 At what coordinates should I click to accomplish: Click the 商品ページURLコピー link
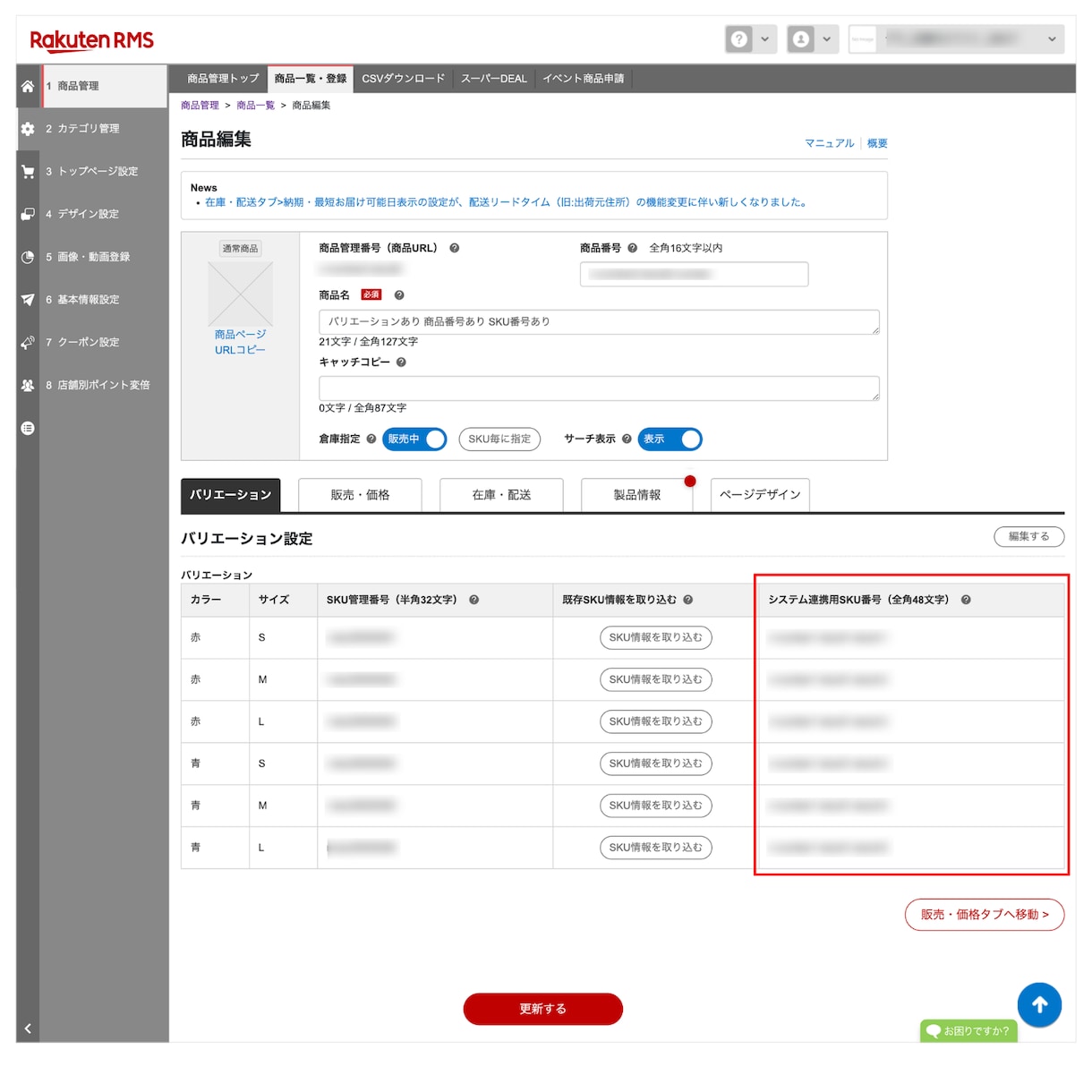(x=240, y=342)
